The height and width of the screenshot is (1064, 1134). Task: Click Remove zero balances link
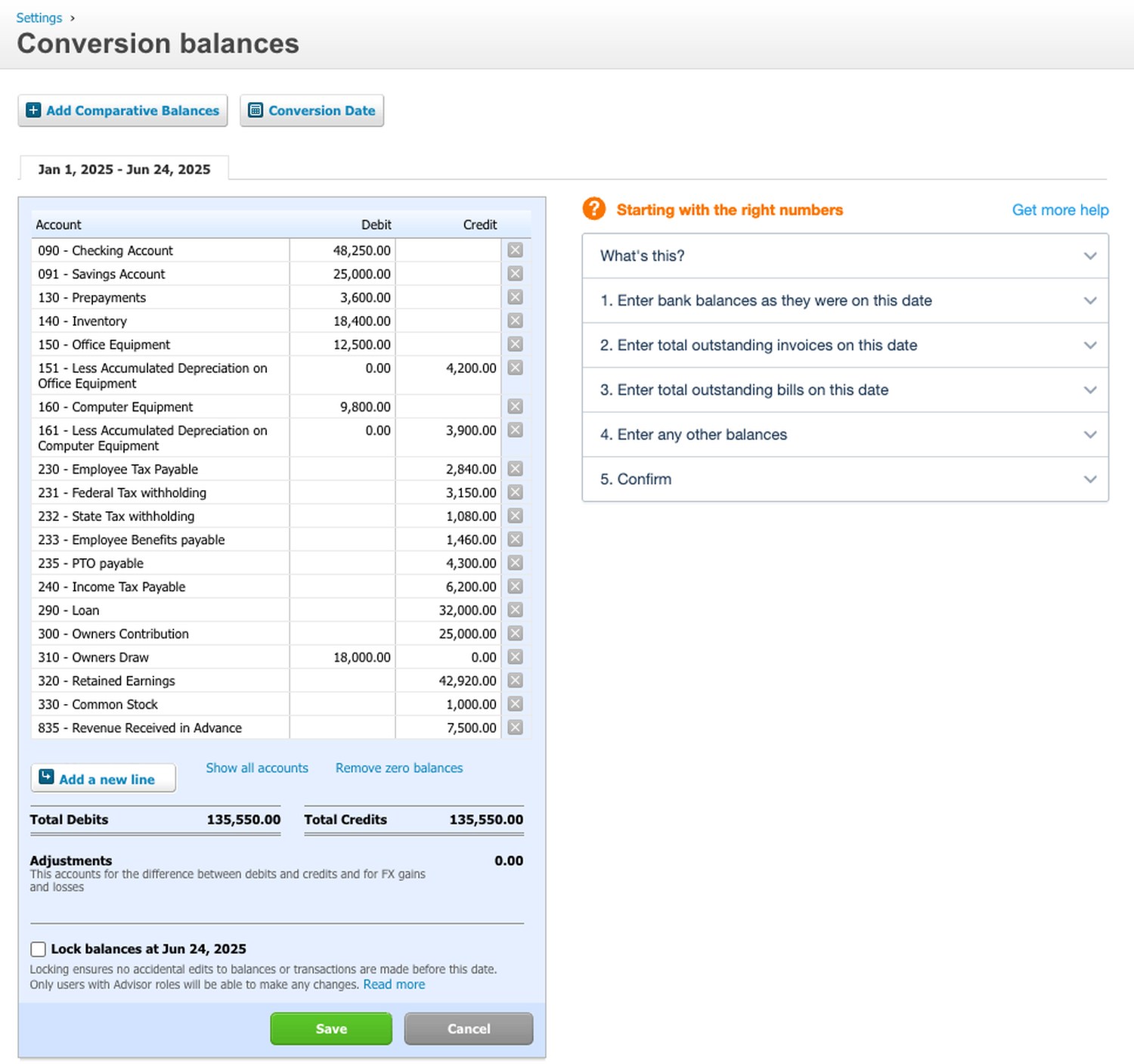pyautogui.click(x=399, y=768)
